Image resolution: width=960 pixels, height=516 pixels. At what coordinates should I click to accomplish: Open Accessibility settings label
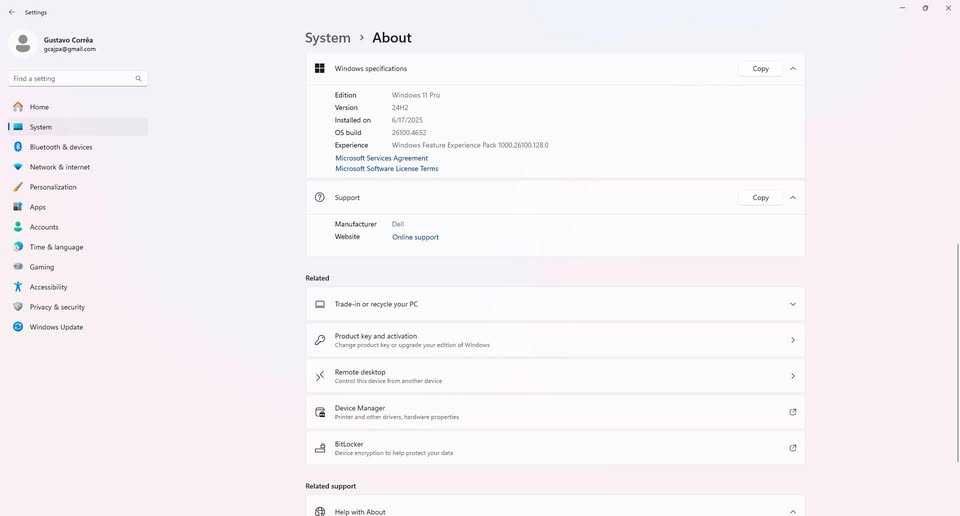click(48, 287)
